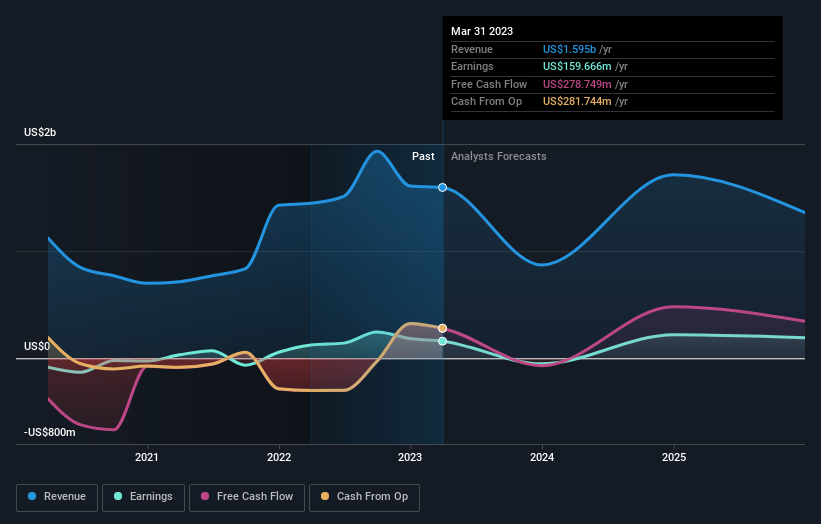Click the US$0 y-axis label
The height and width of the screenshot is (524, 821).
pyautogui.click(x=37, y=347)
